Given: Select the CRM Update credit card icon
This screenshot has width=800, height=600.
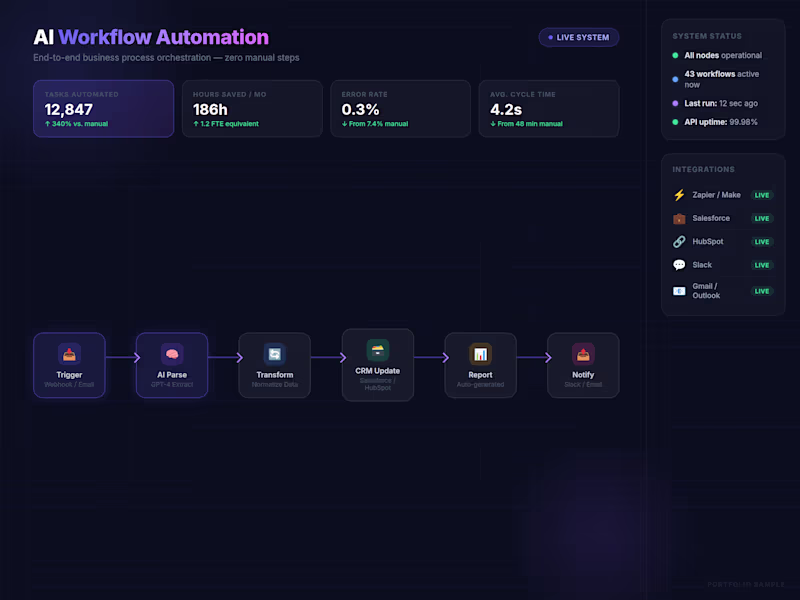Looking at the screenshot, I should coord(377,351).
